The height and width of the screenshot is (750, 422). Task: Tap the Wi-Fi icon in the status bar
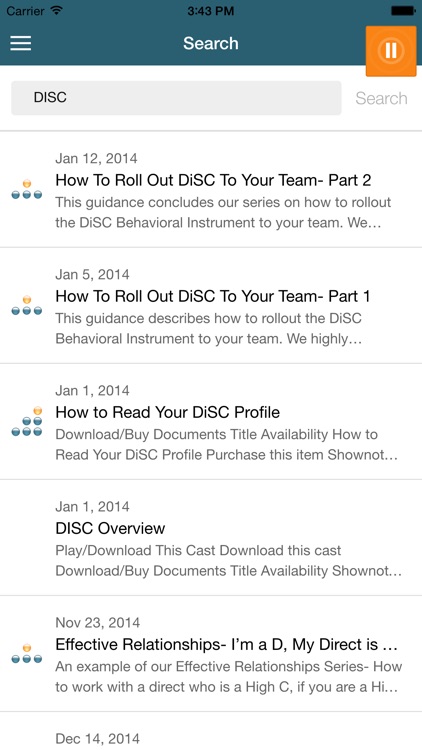[x=56, y=11]
